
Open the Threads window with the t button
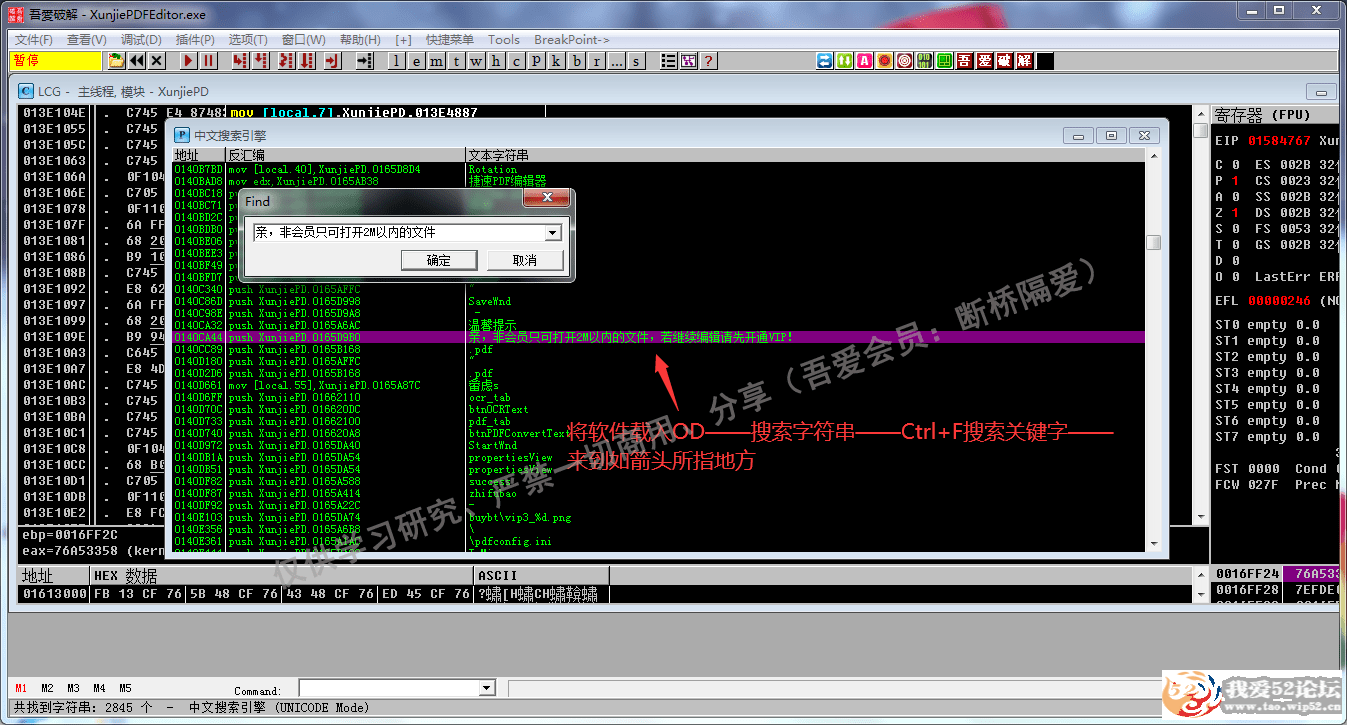[456, 61]
